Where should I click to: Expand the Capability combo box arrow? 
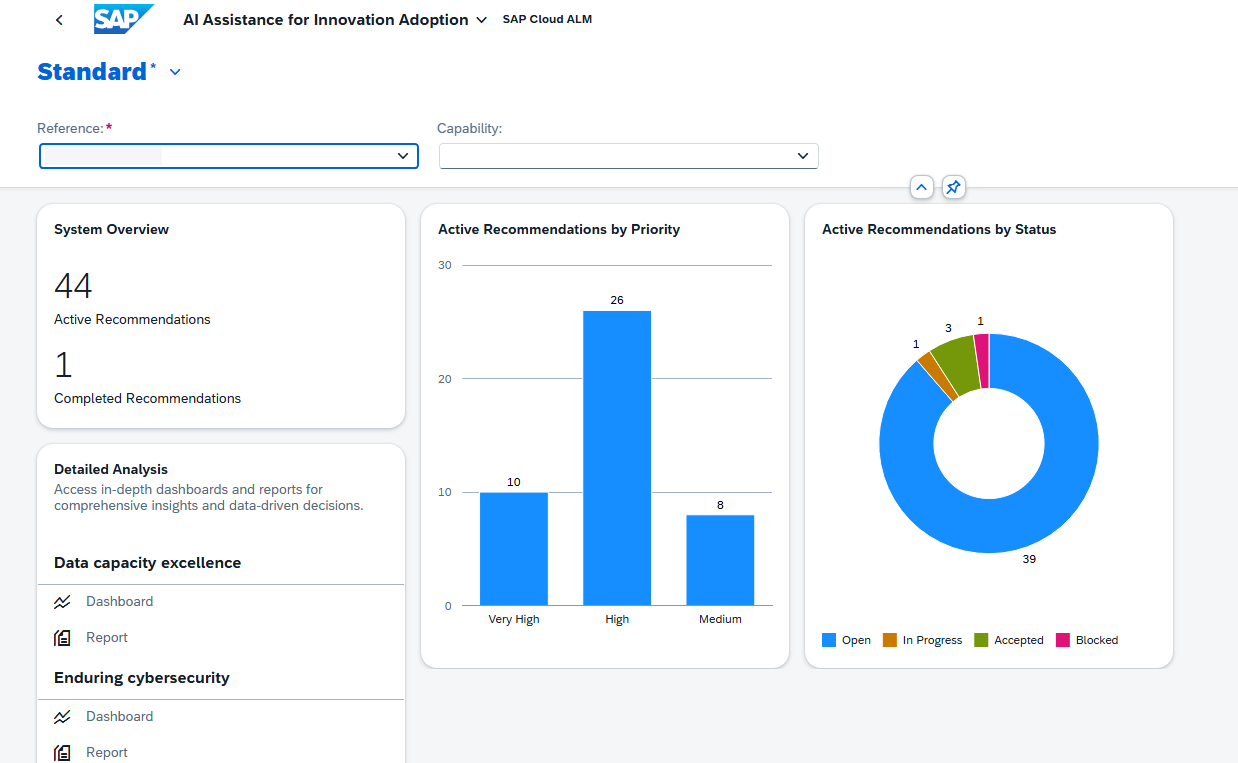click(x=803, y=156)
